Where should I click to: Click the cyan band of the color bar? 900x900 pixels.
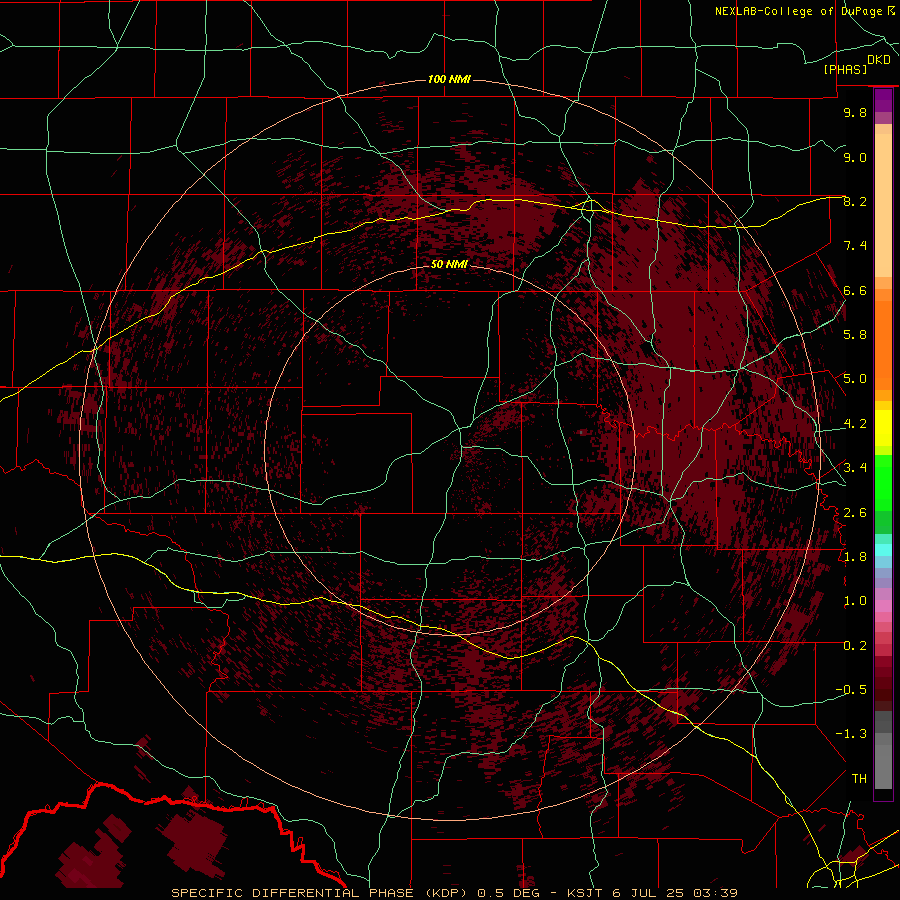[x=883, y=550]
